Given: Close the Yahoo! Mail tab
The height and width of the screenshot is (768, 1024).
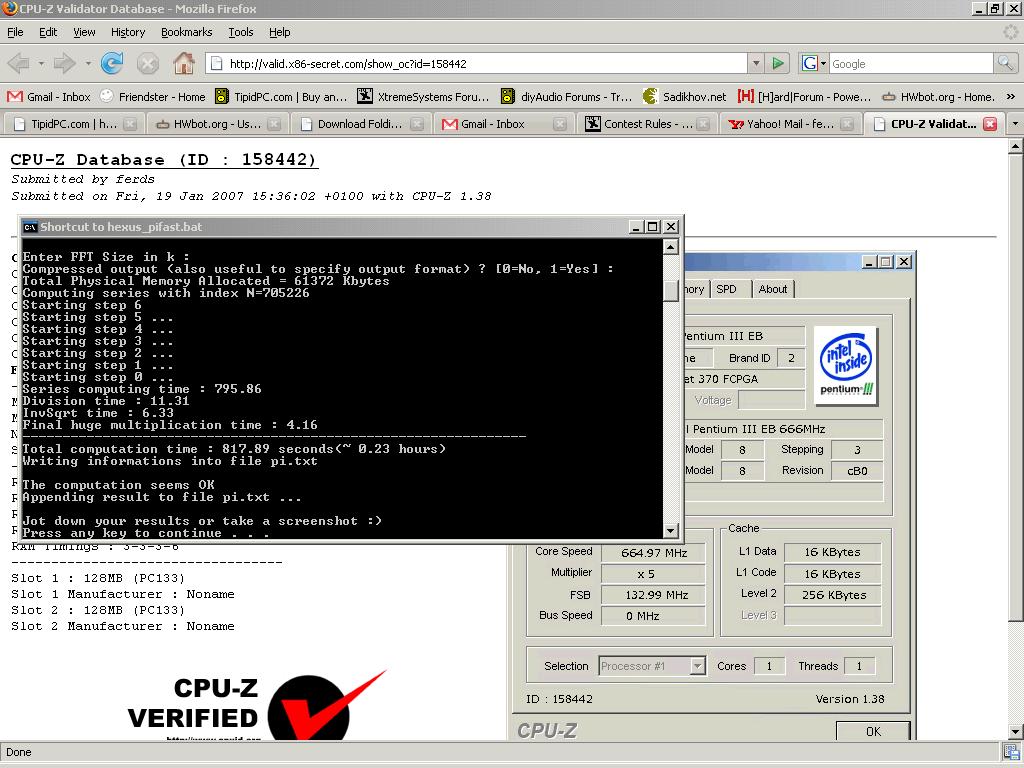Looking at the screenshot, I should (x=847, y=124).
